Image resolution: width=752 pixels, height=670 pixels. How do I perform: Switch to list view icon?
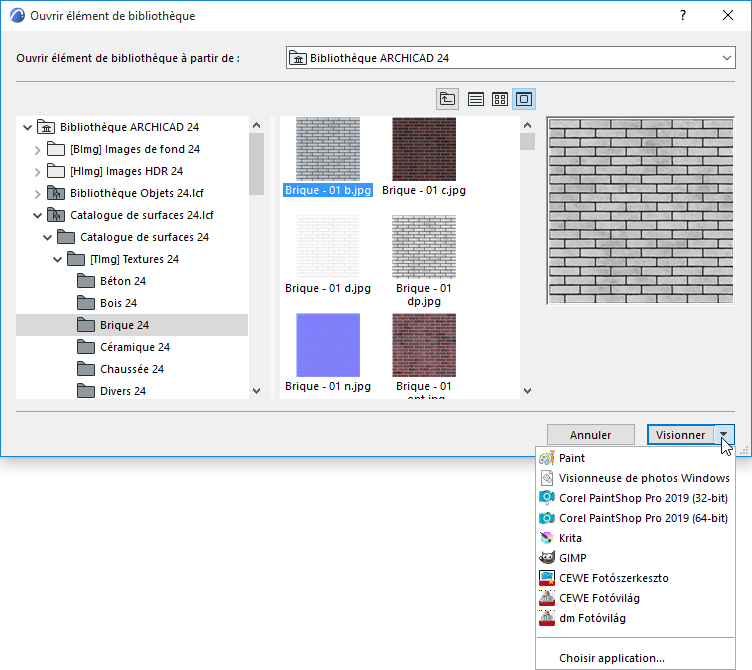pyautogui.click(x=476, y=99)
